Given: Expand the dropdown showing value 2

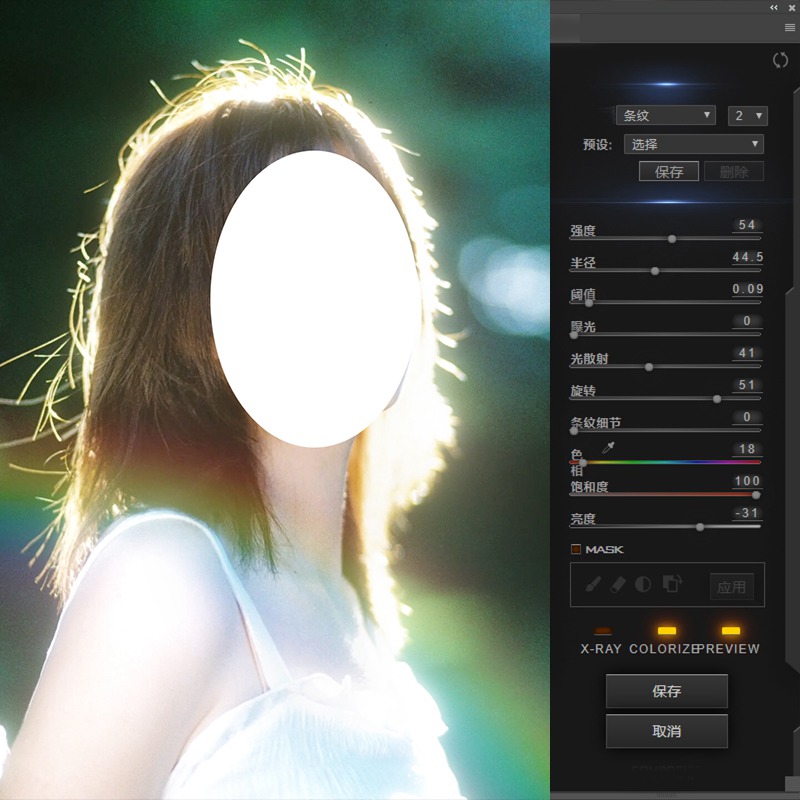Looking at the screenshot, I should coord(747,116).
